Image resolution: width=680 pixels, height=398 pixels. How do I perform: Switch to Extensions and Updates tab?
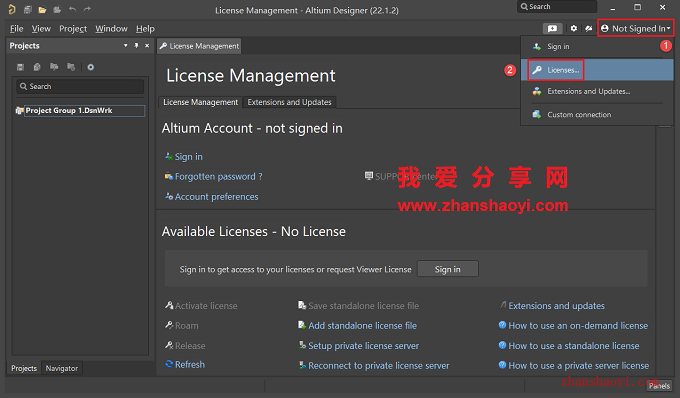(289, 102)
